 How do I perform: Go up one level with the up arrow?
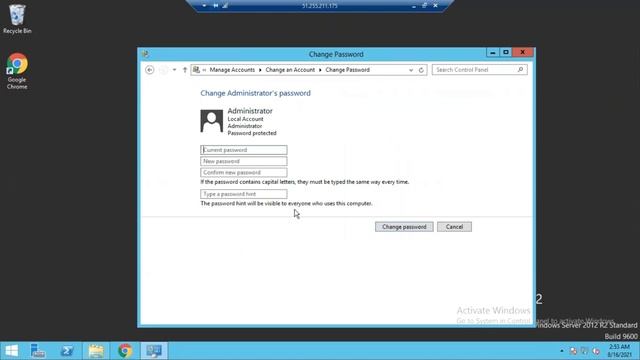184,70
